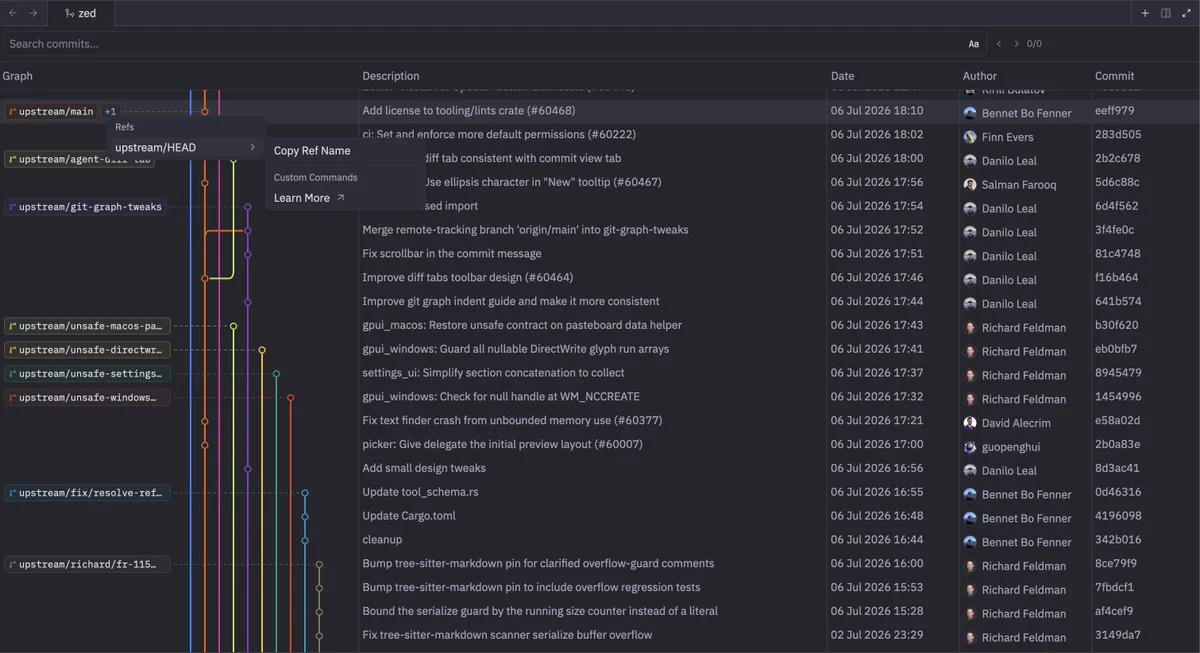The width and height of the screenshot is (1200, 653).
Task: Click guopenghui's avatar icon
Action: point(970,447)
